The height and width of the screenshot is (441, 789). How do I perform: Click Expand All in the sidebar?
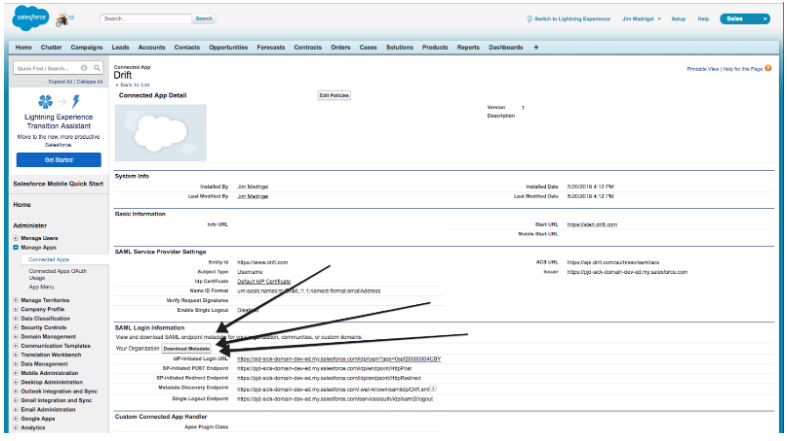pos(60,82)
